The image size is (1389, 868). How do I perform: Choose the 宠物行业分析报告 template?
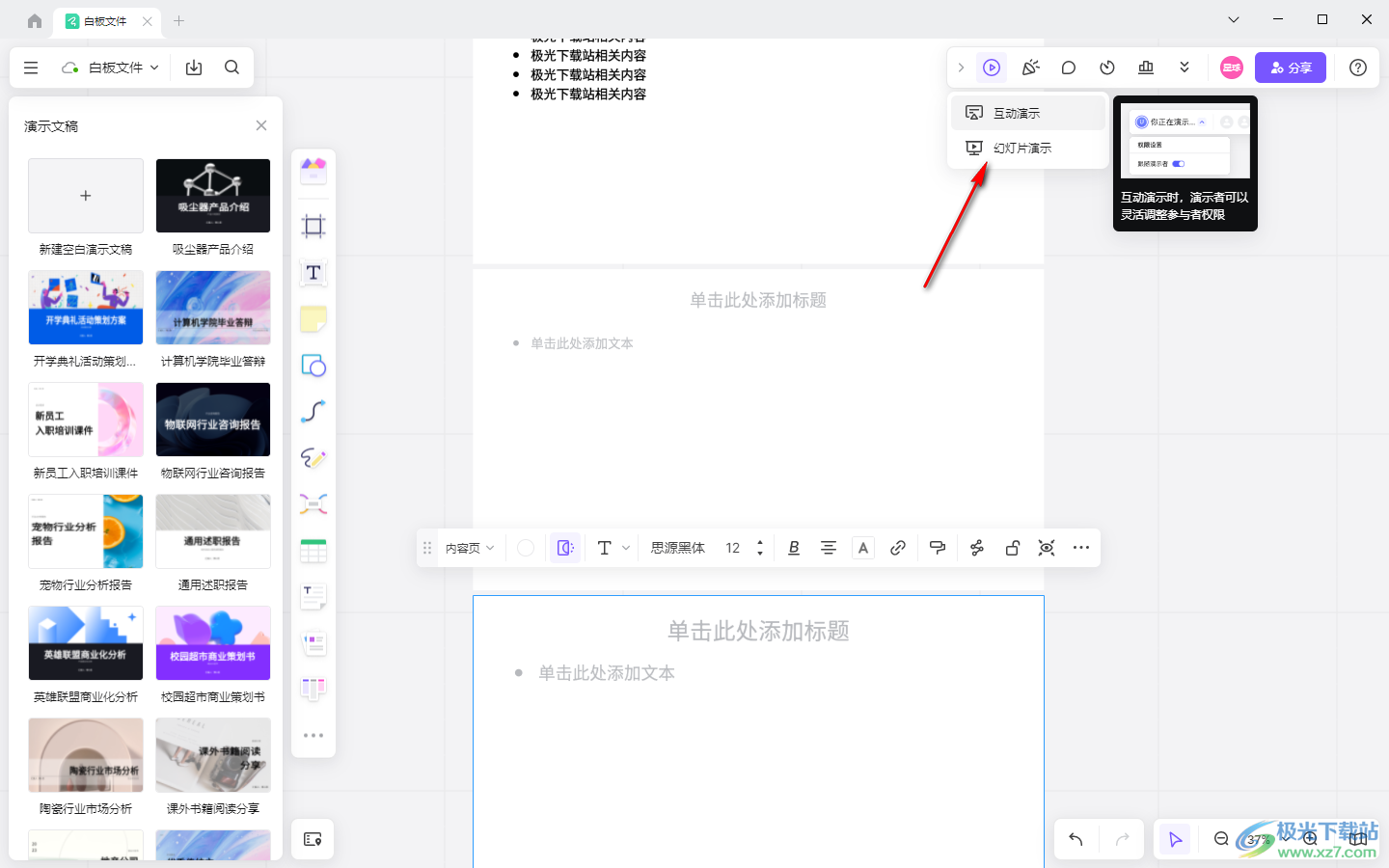pos(86,531)
